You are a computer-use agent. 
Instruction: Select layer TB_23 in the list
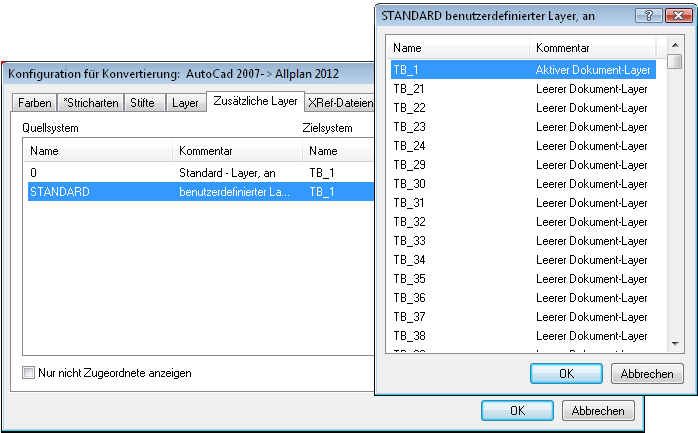coord(523,127)
